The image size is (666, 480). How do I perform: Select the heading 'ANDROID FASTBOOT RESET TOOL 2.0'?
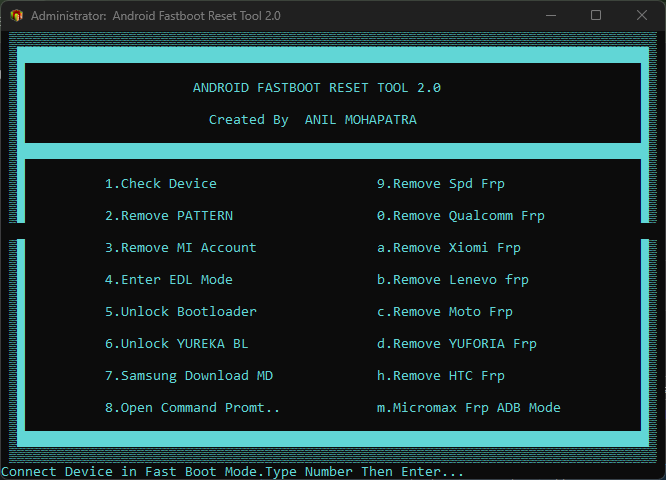point(317,88)
